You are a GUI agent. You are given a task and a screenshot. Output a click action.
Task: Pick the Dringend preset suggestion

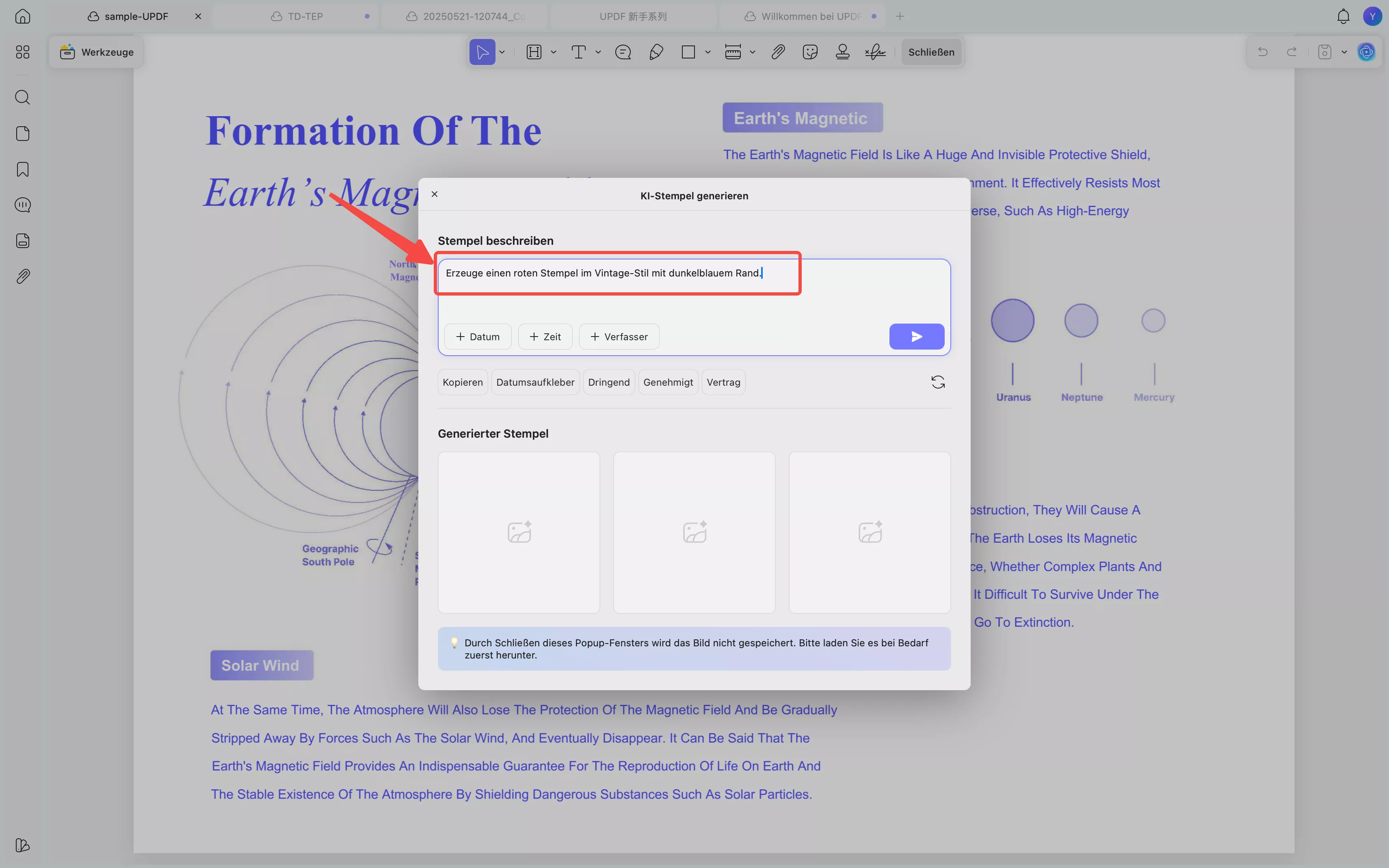[608, 382]
